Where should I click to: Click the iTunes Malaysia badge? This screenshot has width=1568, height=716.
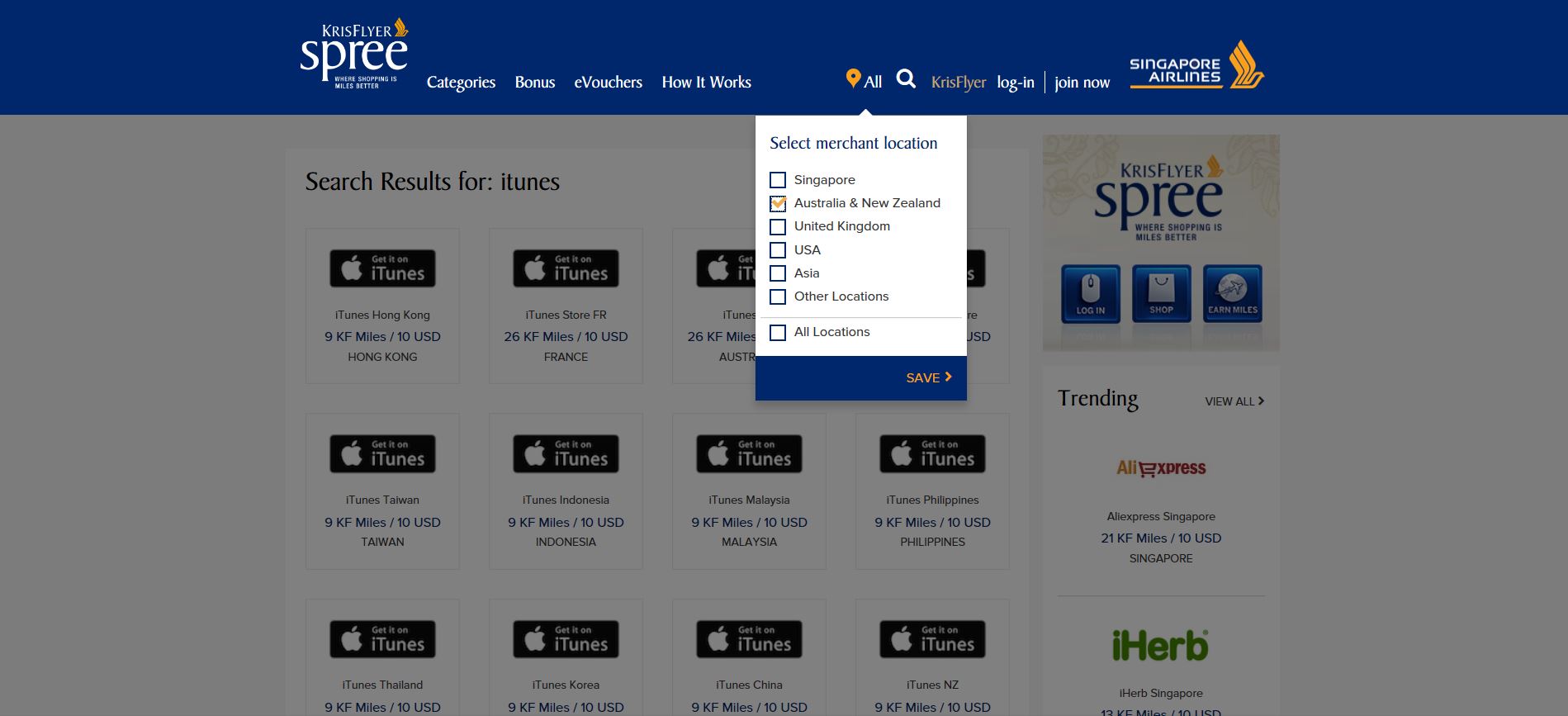pyautogui.click(x=749, y=453)
